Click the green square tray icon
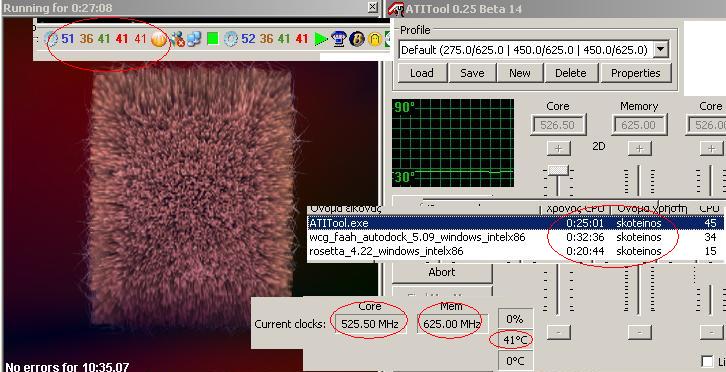Screen dimensions: 726x372 [x=213, y=38]
